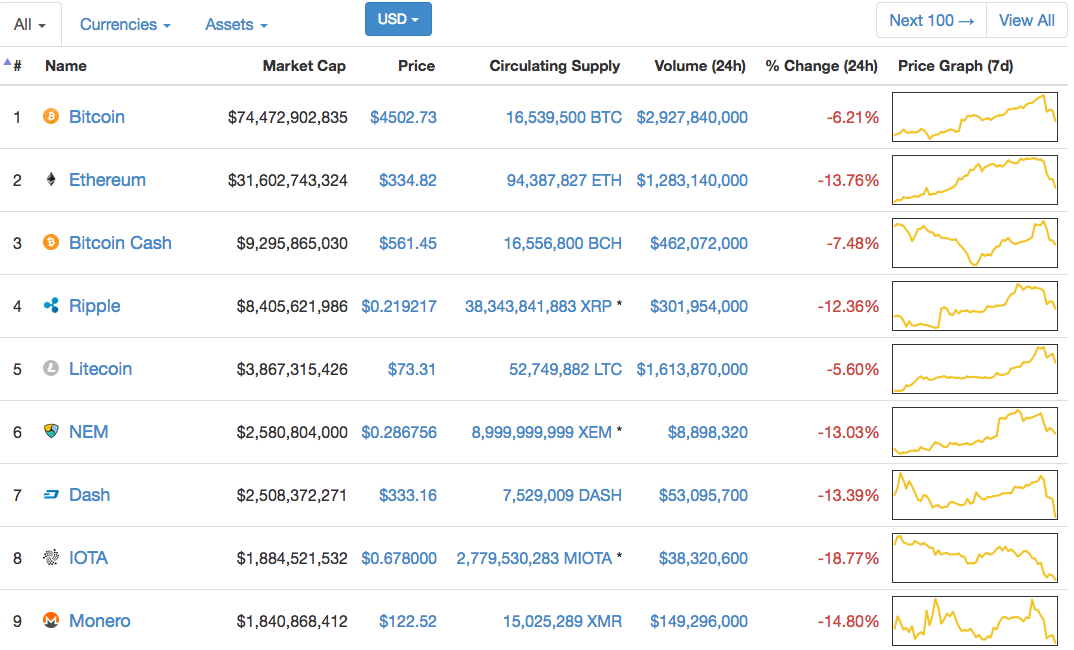Viewport: 1074px width, 650px height.
Task: Click the Monero logo icon
Action: [x=51, y=621]
